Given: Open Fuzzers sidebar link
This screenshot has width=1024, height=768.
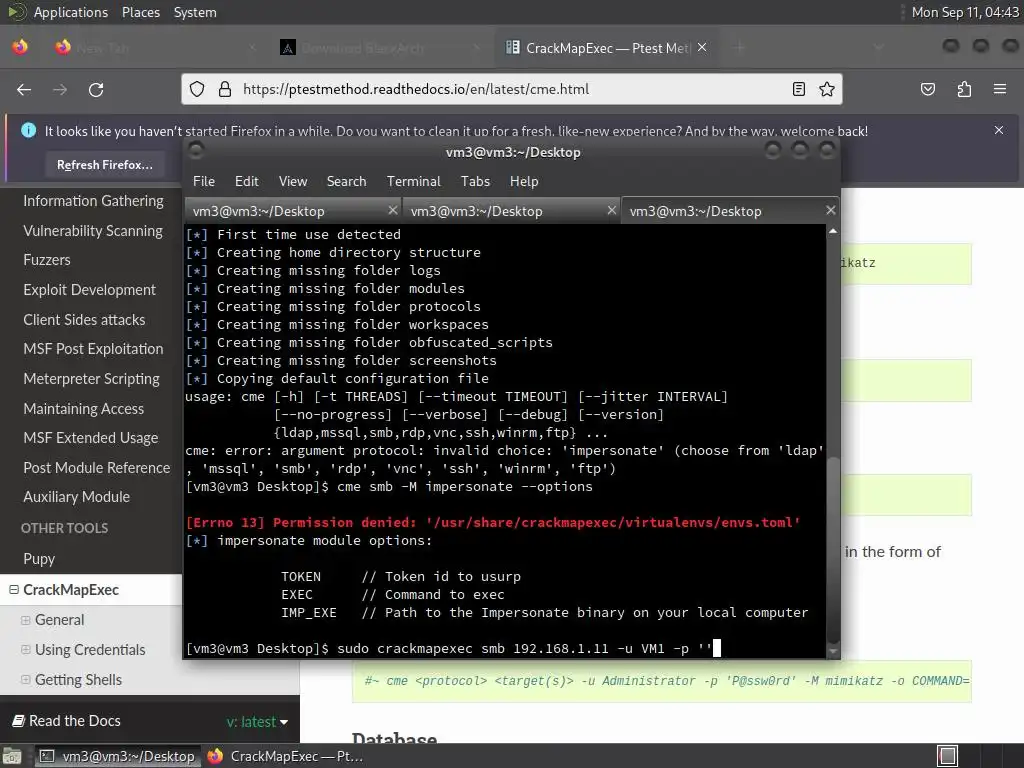Looking at the screenshot, I should [x=47, y=260].
